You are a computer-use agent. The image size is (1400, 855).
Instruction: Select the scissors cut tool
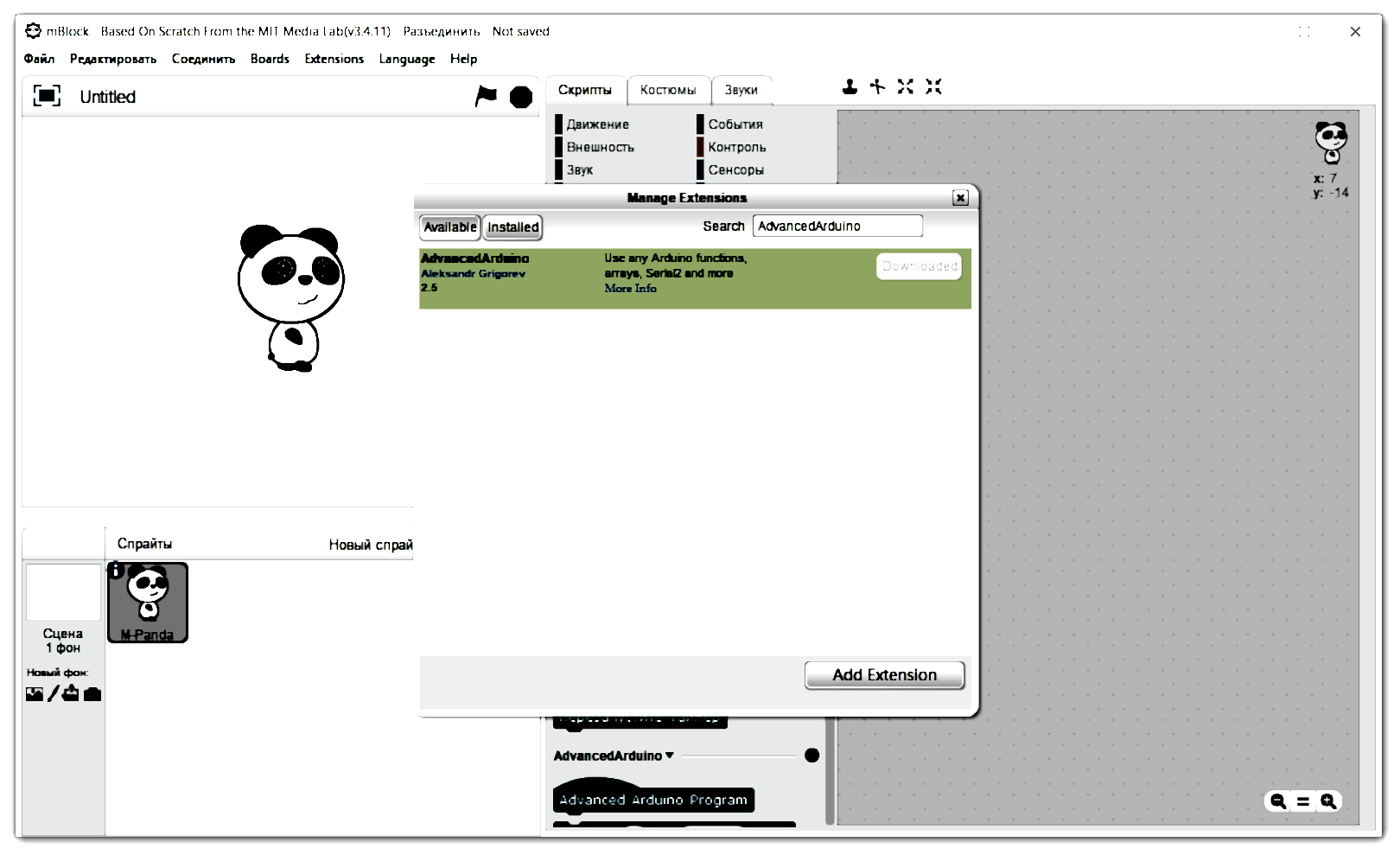[x=877, y=86]
